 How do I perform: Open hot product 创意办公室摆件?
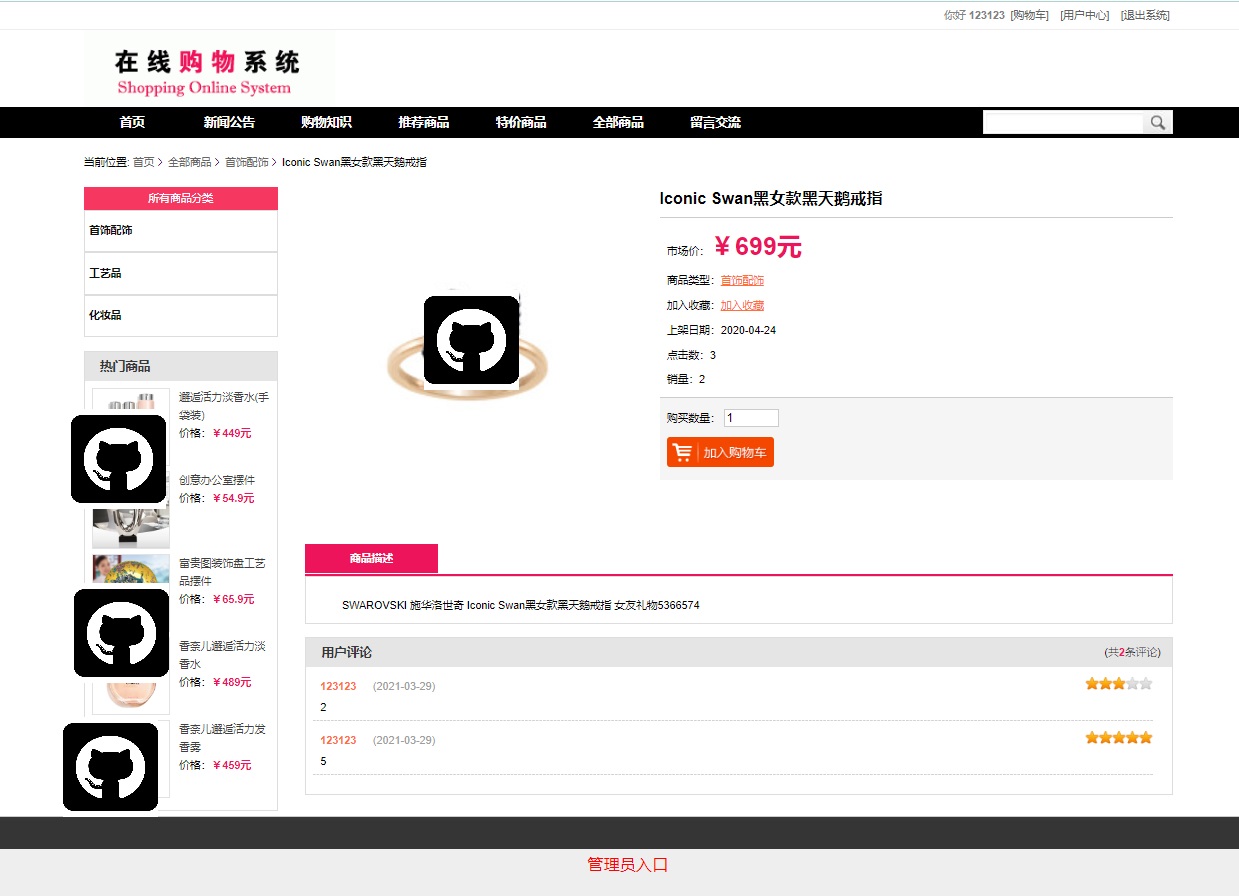217,480
